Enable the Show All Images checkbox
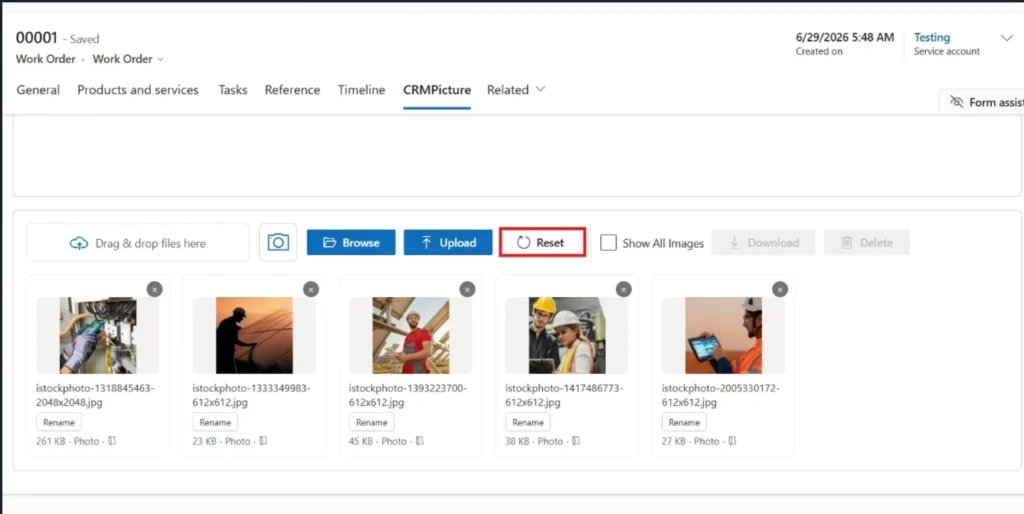Screen dimensions: 1024x514 coord(608,243)
